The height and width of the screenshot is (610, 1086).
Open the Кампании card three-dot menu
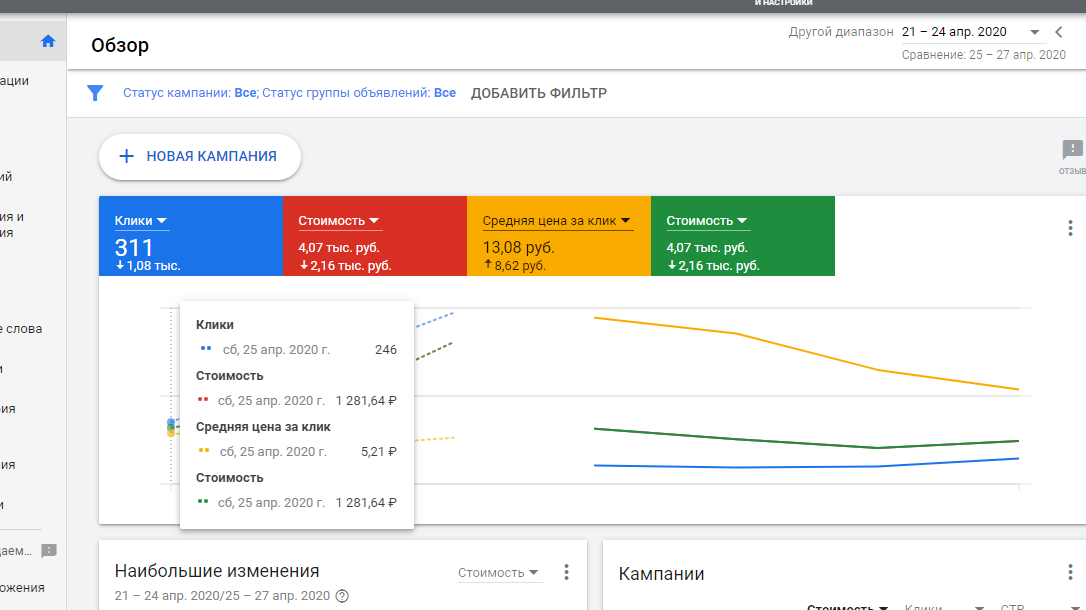click(x=1070, y=572)
